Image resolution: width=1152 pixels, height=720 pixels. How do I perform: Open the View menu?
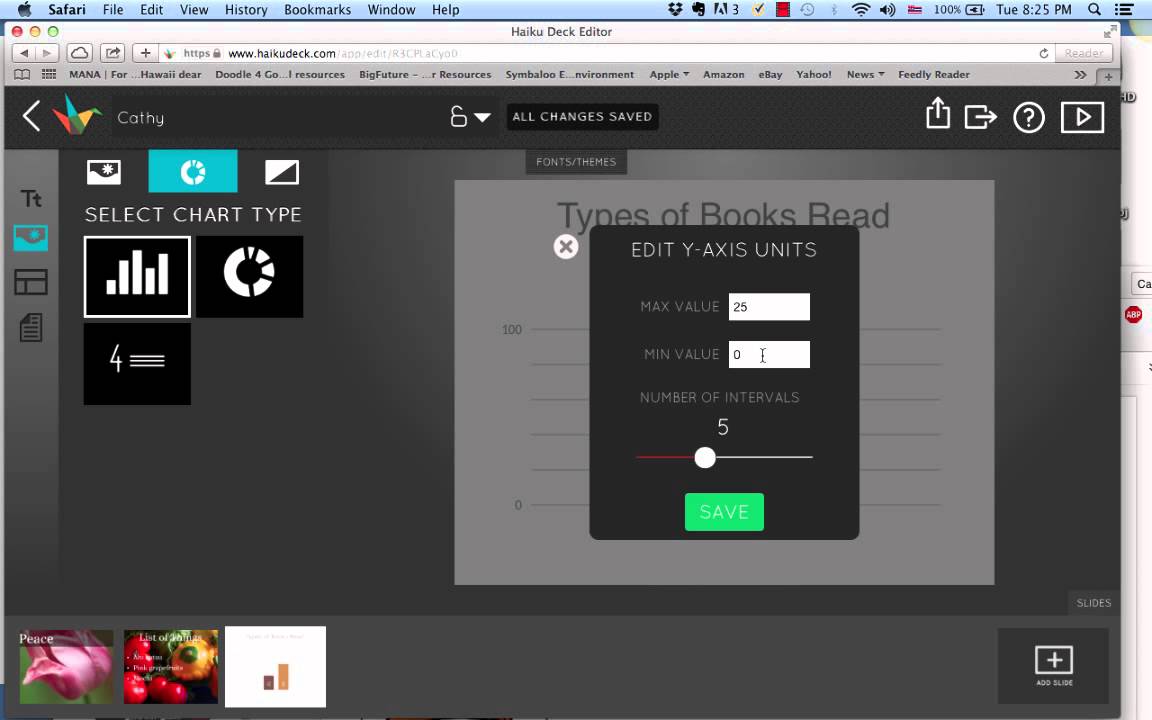[194, 10]
